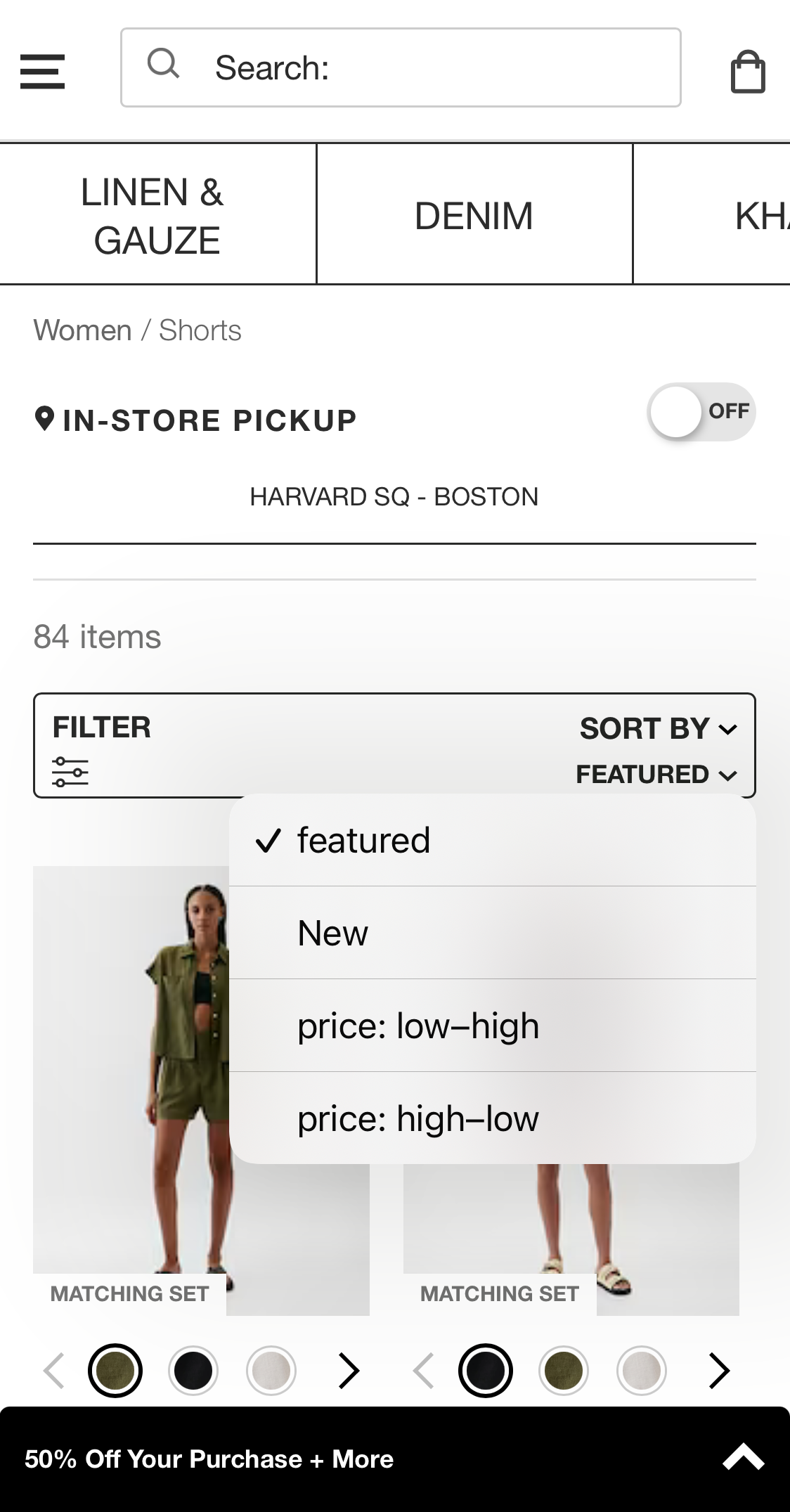Open the shopping bag
This screenshot has height=1512, width=790.
[x=748, y=70]
